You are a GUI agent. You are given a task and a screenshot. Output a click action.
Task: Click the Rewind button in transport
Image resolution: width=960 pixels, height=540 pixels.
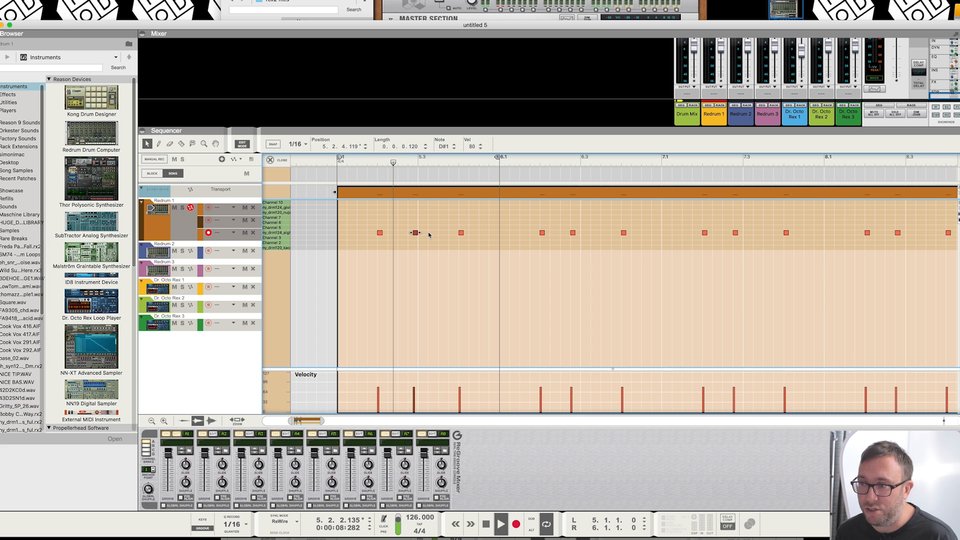pyautogui.click(x=456, y=524)
